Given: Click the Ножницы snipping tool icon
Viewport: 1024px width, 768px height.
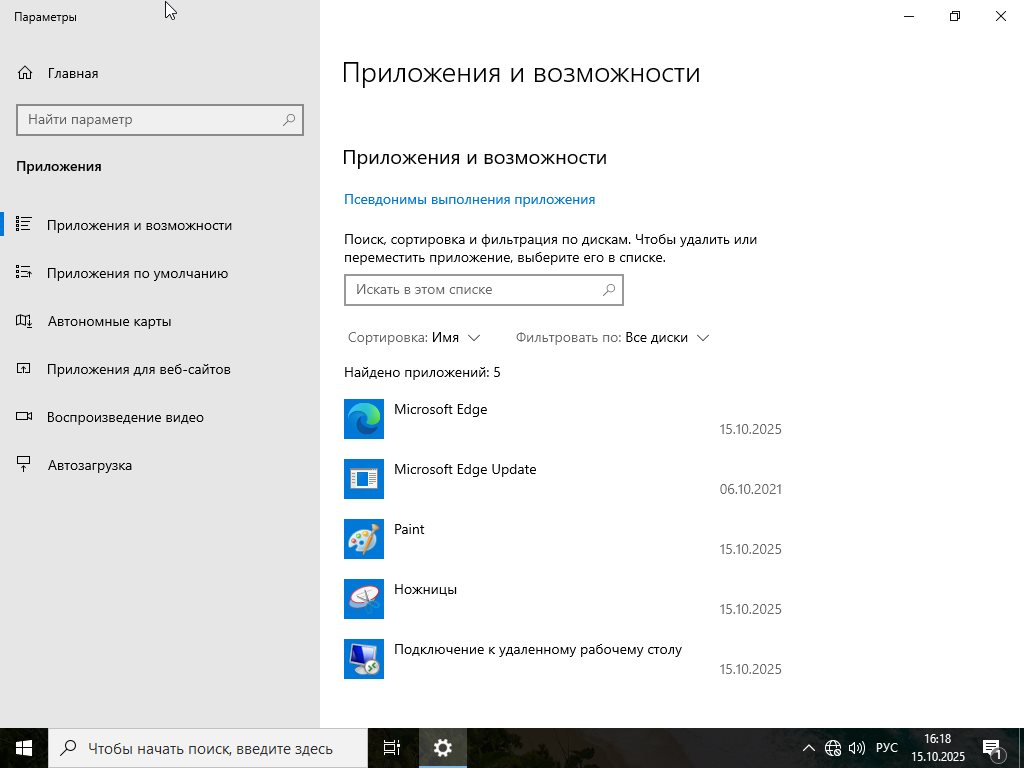Looking at the screenshot, I should click(364, 599).
